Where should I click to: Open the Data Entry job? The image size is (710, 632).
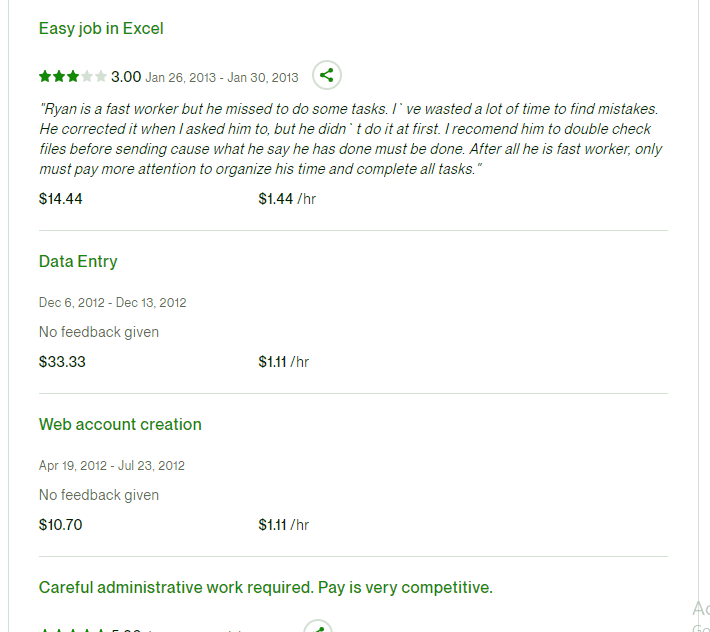pyautogui.click(x=78, y=261)
